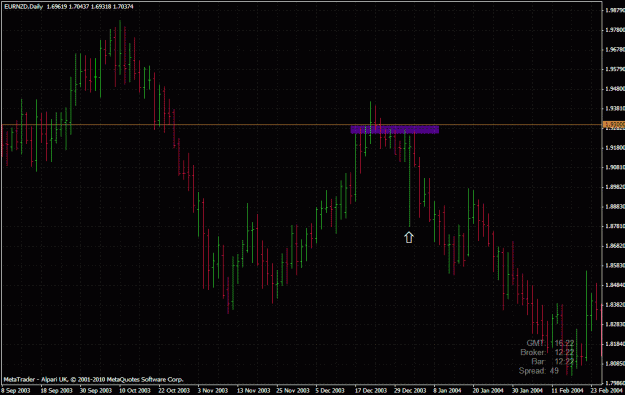Click the '20 Jan 2004' date label
625x395 pixels.
(488, 390)
